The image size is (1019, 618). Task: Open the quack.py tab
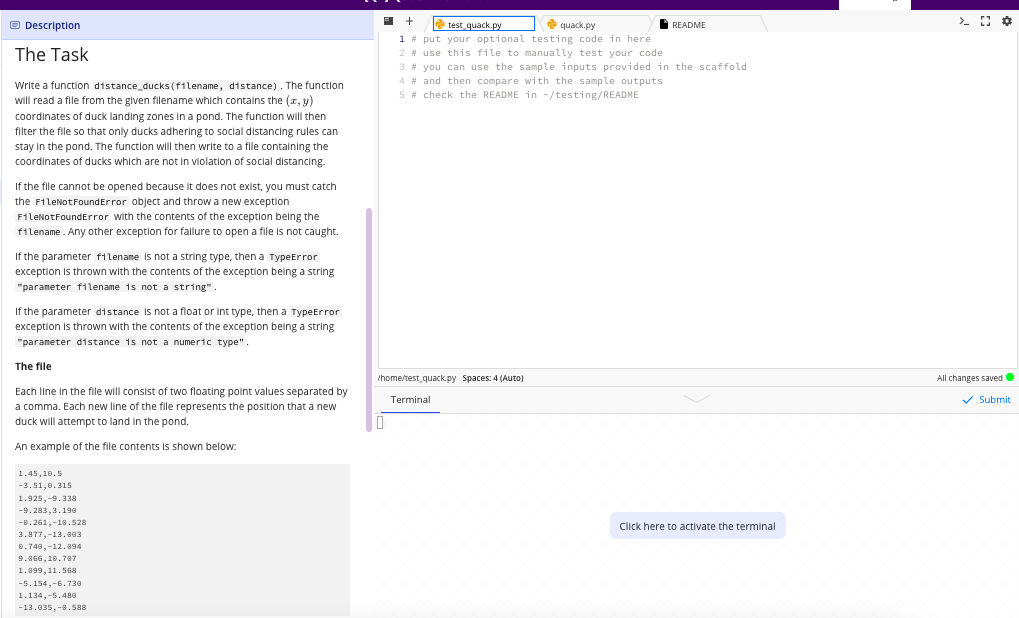578,25
